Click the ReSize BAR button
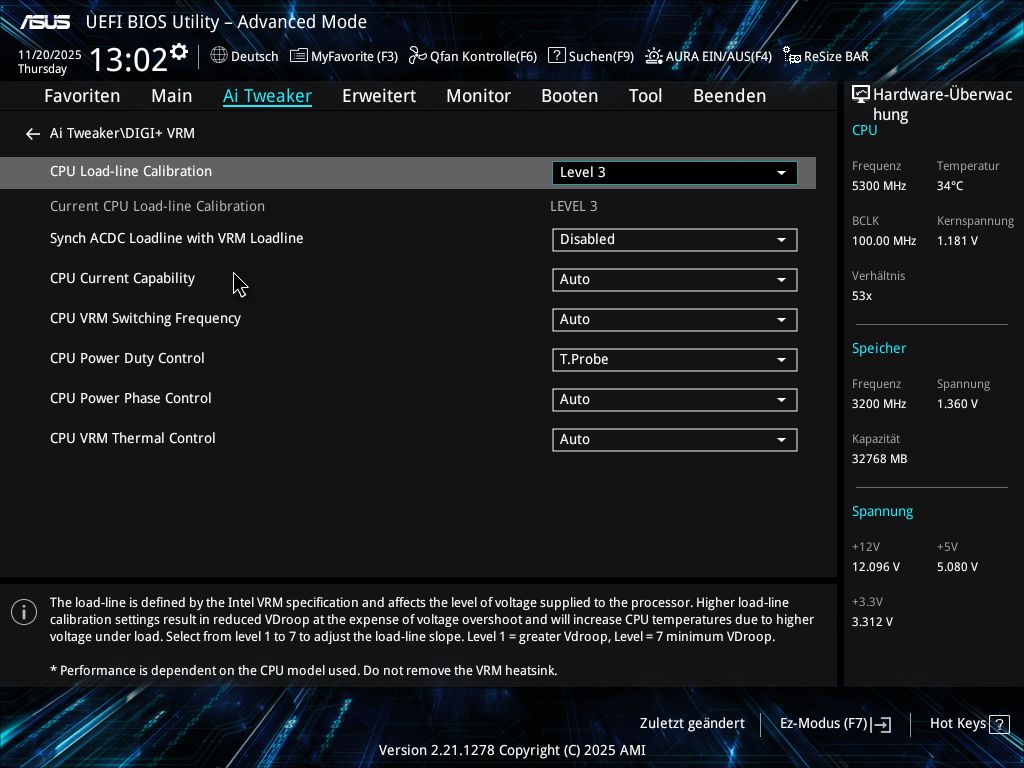The image size is (1024, 768). pos(826,56)
